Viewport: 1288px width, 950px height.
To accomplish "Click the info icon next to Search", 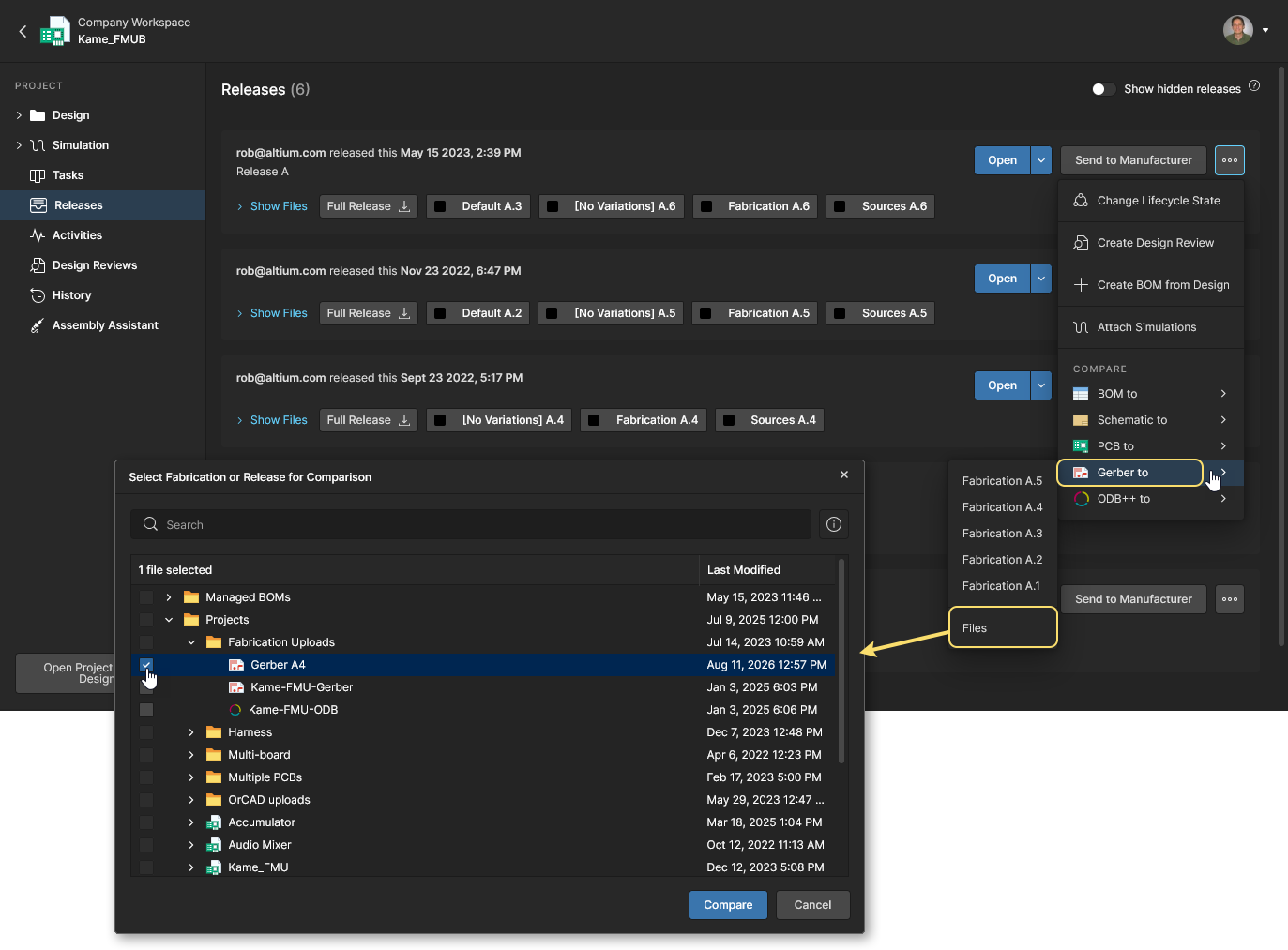I will click(x=834, y=524).
